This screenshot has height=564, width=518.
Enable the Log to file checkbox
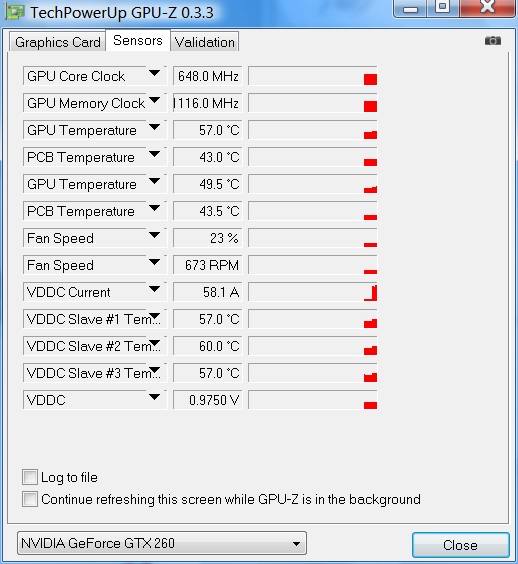(x=29, y=477)
